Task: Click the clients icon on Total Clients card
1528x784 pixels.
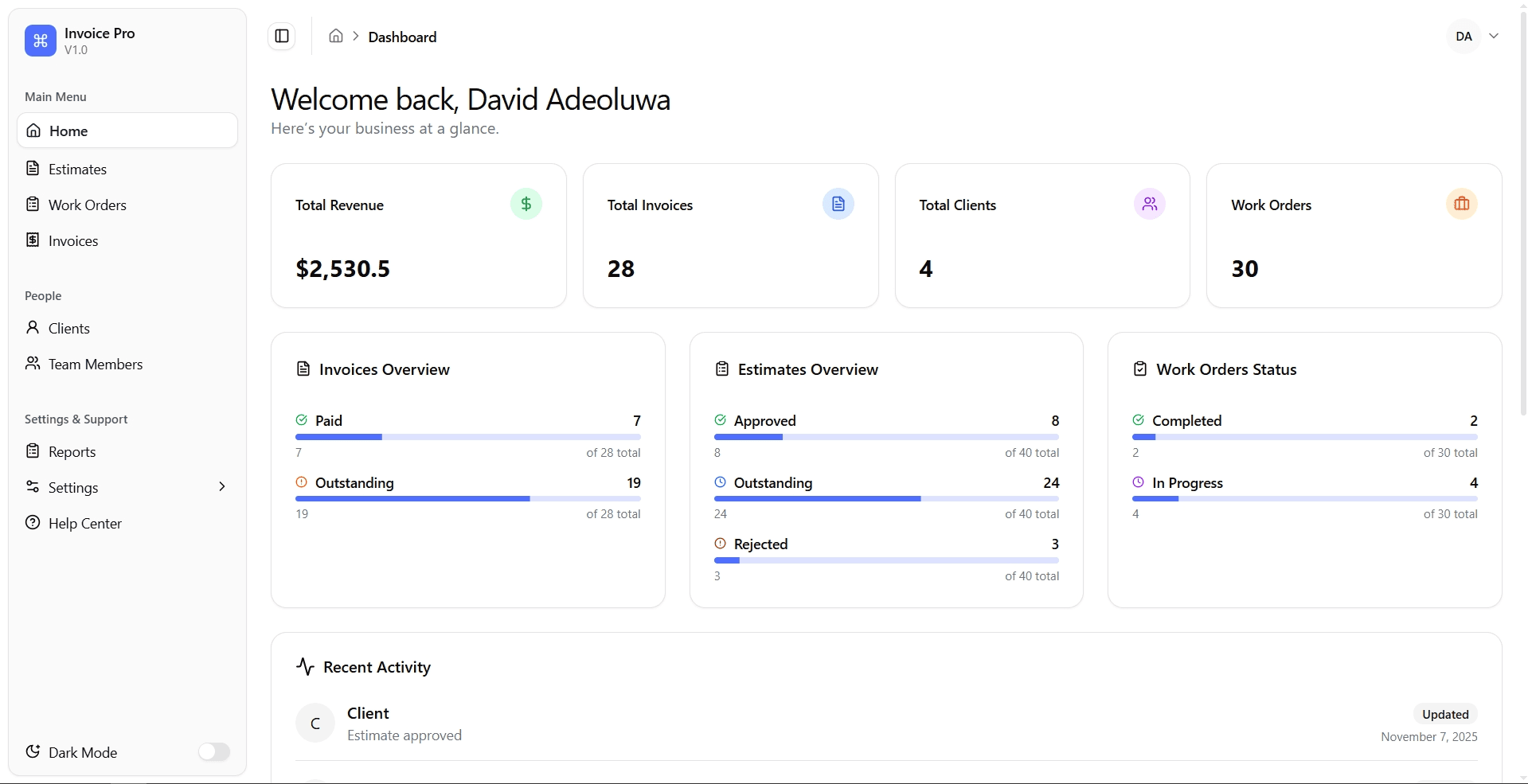Action: (x=1150, y=204)
